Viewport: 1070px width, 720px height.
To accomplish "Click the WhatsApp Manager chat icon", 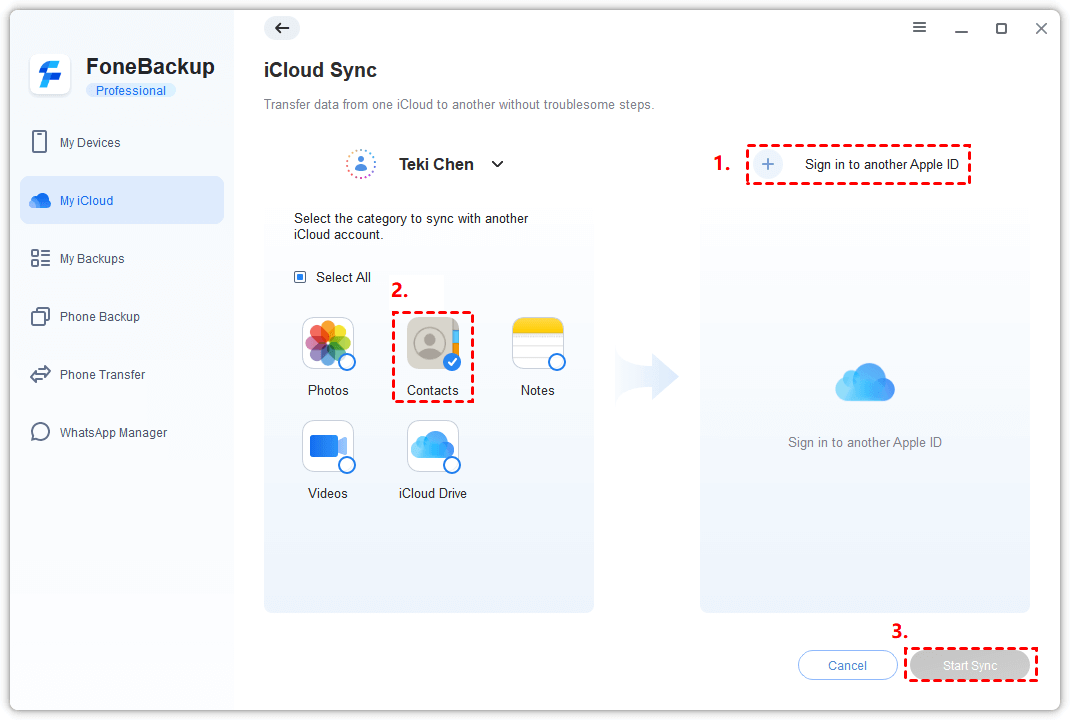I will click(40, 432).
